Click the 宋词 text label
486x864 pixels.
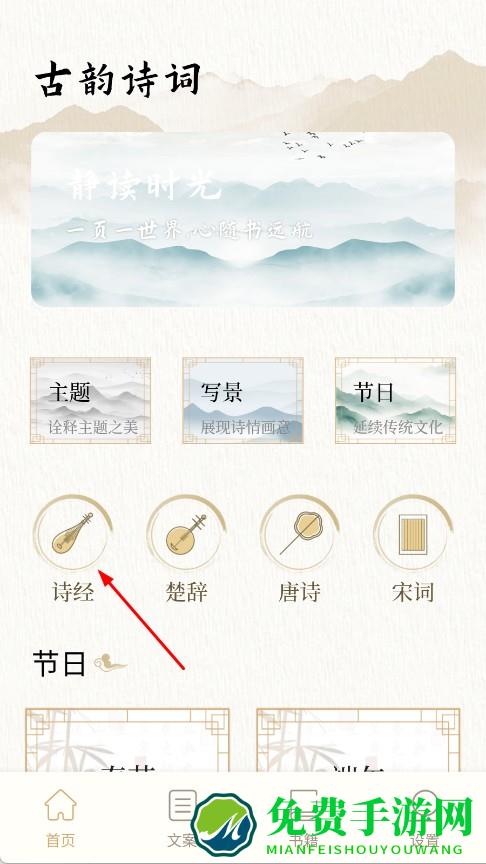click(x=413, y=592)
